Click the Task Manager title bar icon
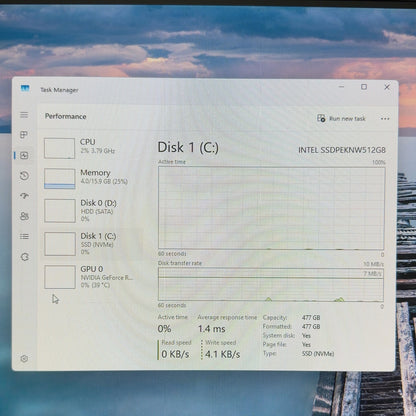Image resolution: width=416 pixels, height=416 pixels. [x=25, y=89]
